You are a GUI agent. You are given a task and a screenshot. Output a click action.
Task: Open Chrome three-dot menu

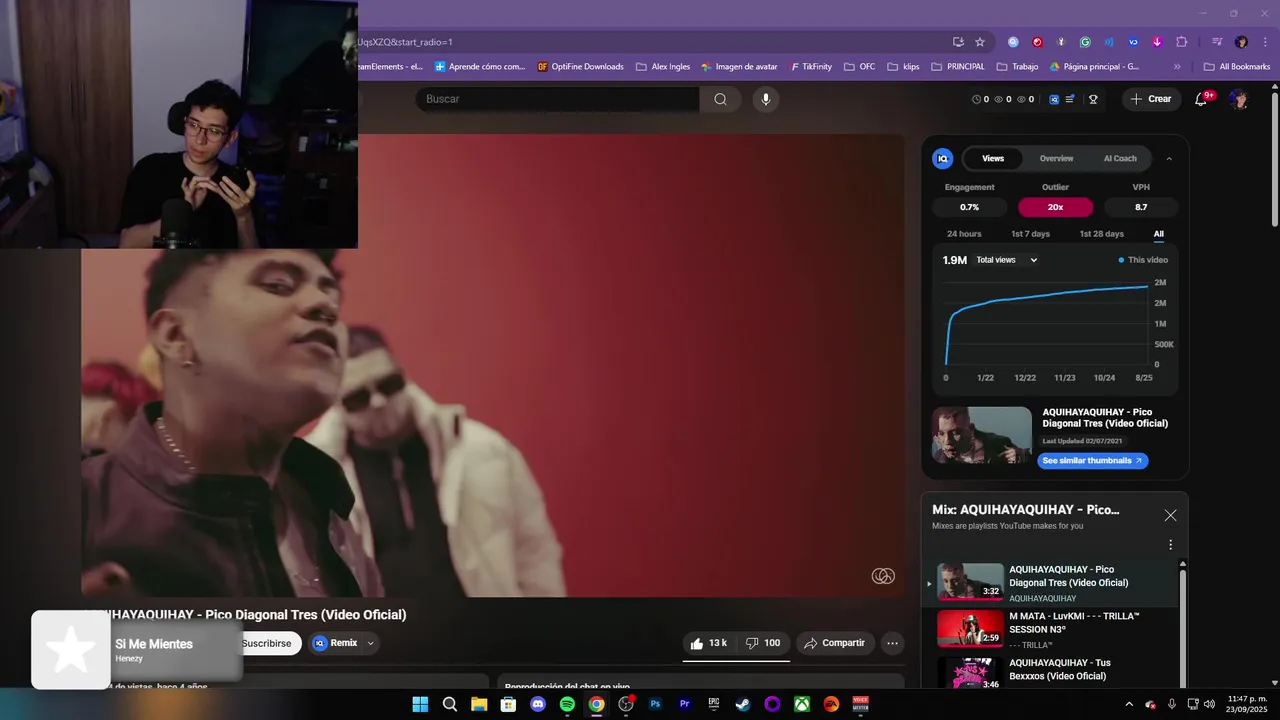coord(1264,42)
